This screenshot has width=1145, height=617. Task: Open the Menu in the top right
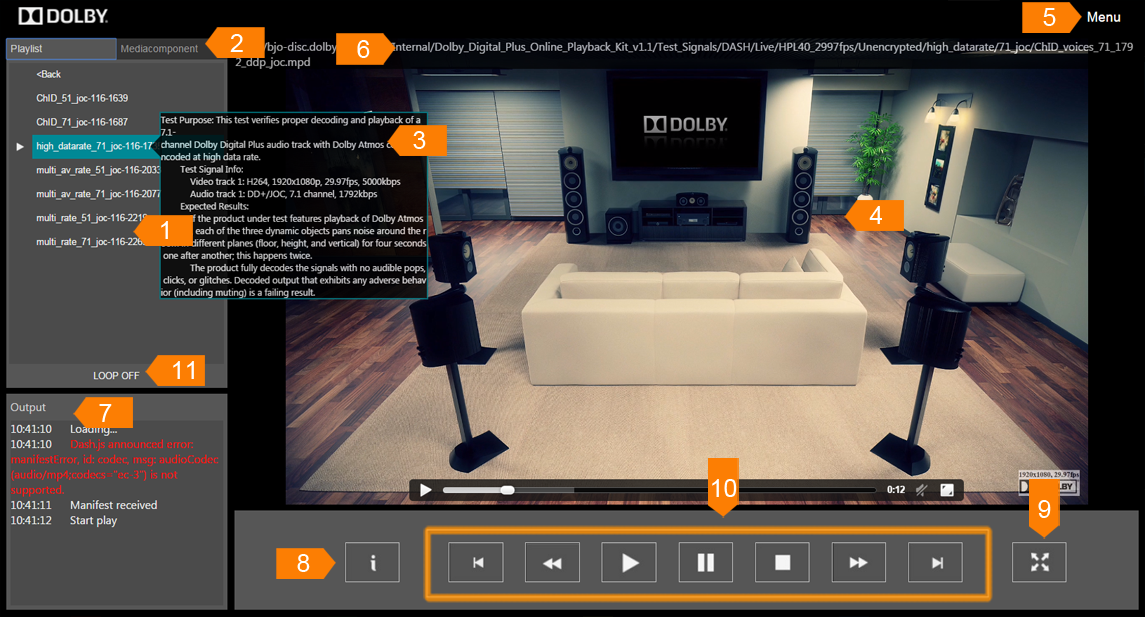tap(1103, 17)
